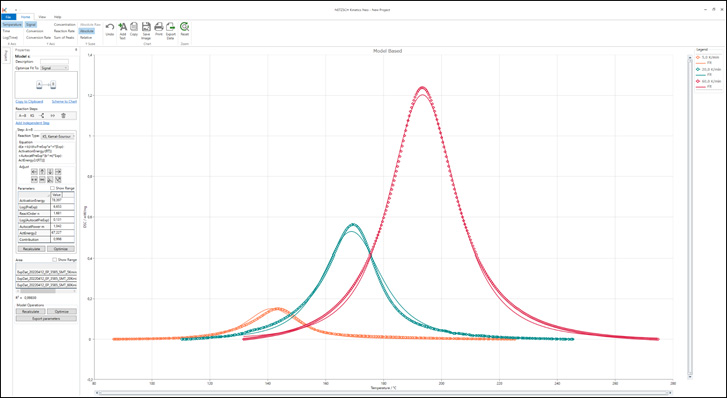Screen dimensions: 727x398
Task: Open the quick access toolbar dropdown arrow
Action: pyautogui.click(x=15, y=10)
